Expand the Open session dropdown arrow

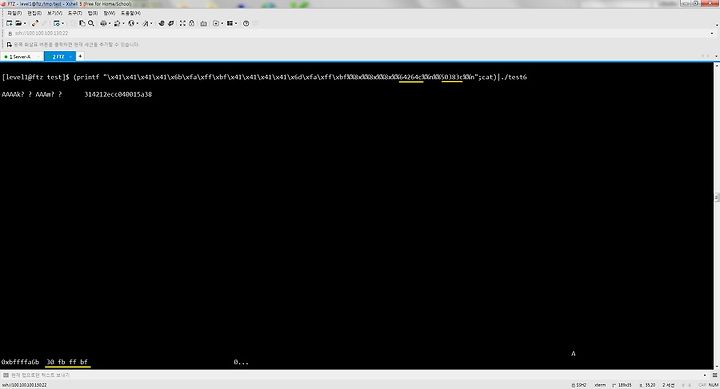(24, 23)
